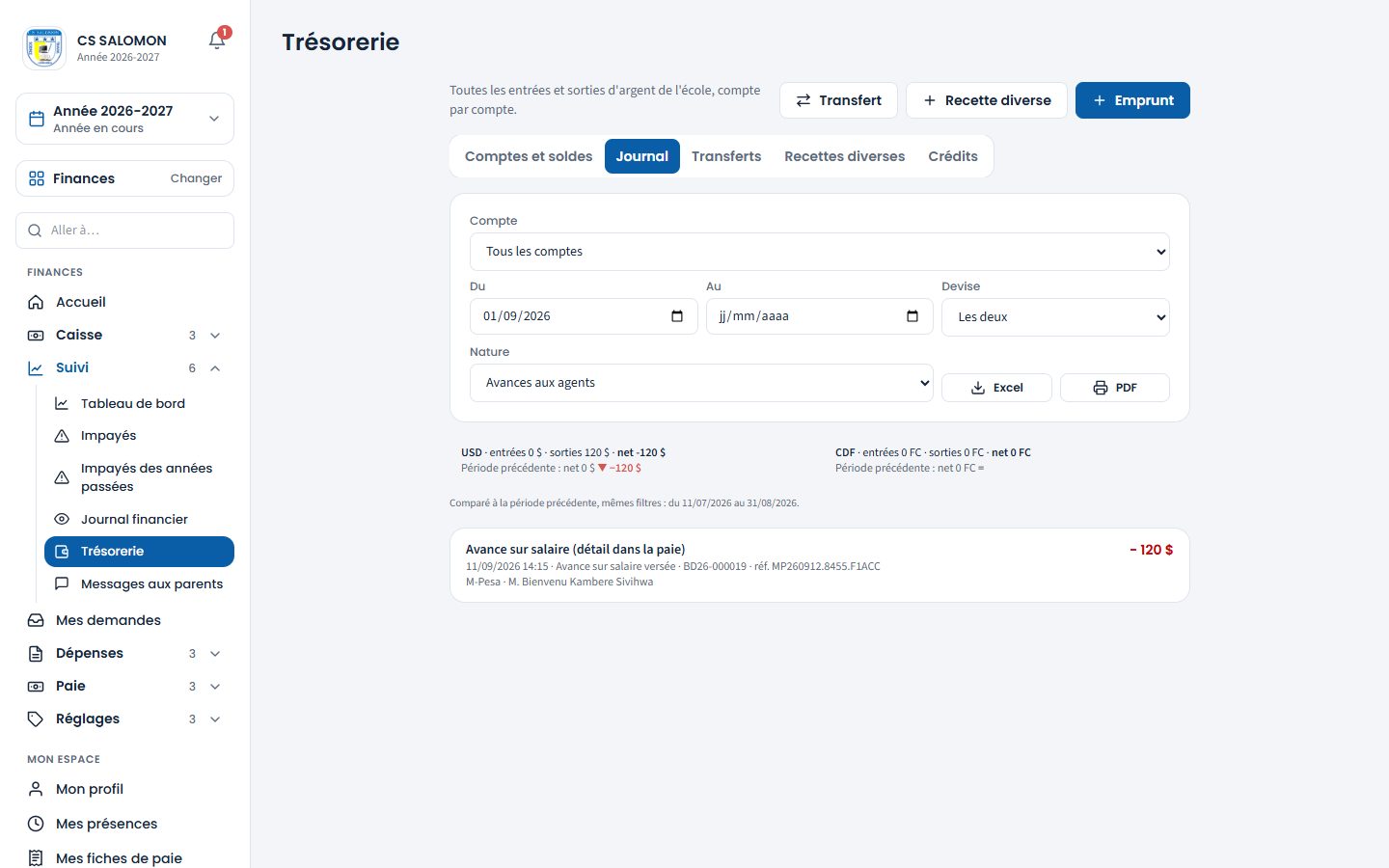Click the Impayés warning triangle icon
This screenshot has width=1389, height=868.
pos(62,436)
